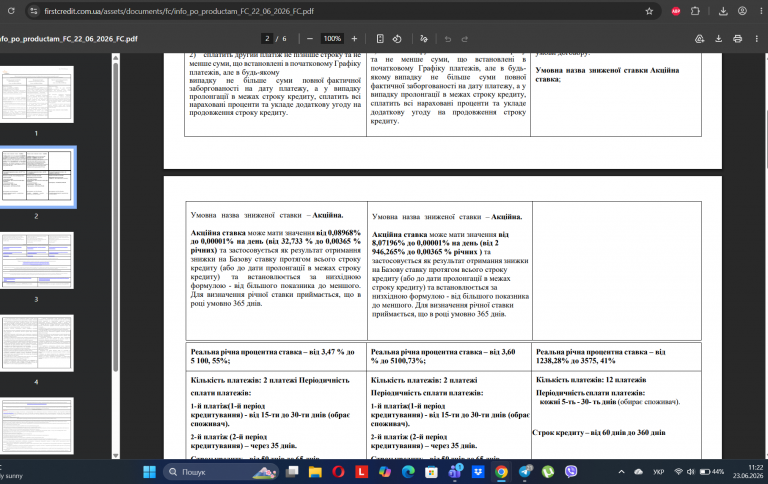Click the current page number field
The height and width of the screenshot is (484, 768).
(x=267, y=39)
